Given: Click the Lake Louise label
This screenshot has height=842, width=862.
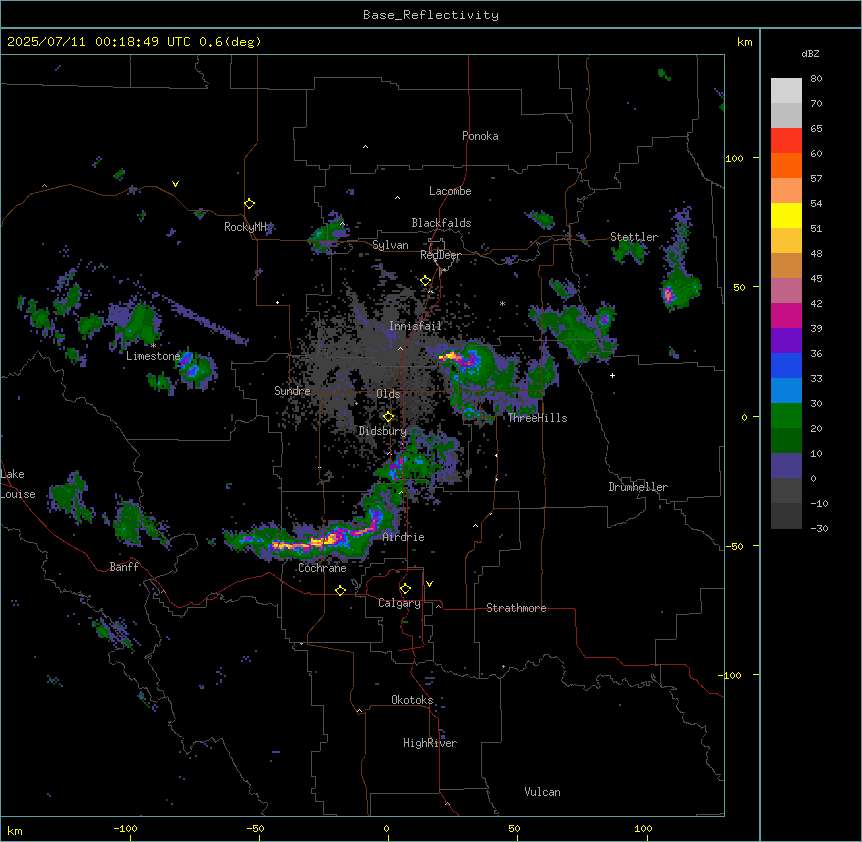Looking at the screenshot, I should click(17, 484).
